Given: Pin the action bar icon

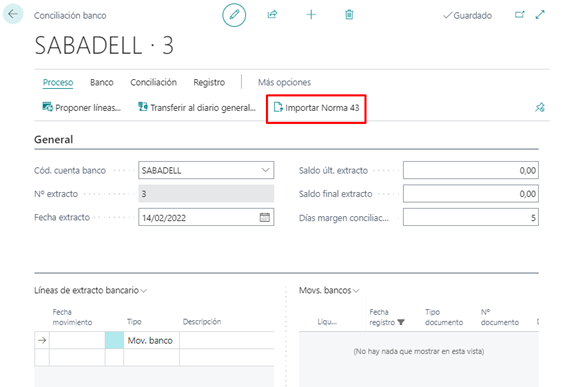Looking at the screenshot, I should [540, 107].
